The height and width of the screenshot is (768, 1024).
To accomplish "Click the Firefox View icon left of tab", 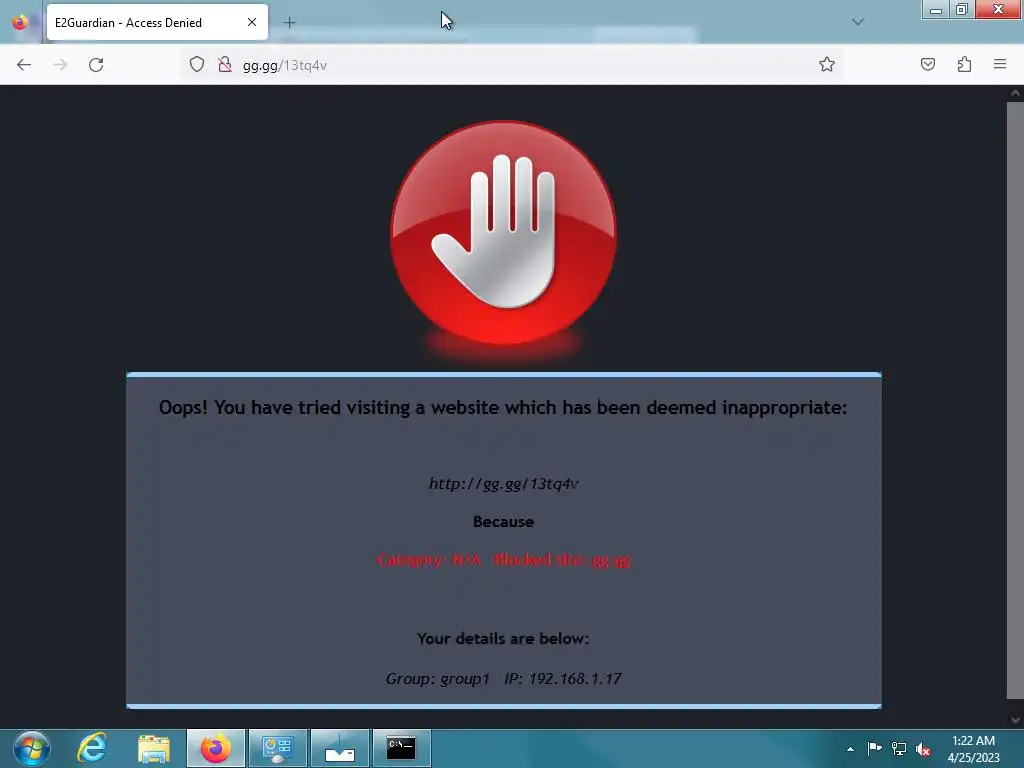I will [x=20, y=22].
